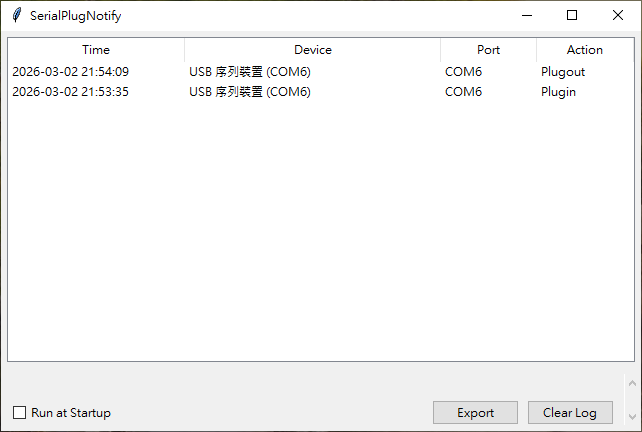Close the SerialPlugNotify window
Image resolution: width=642 pixels, height=432 pixels.
coord(618,15)
